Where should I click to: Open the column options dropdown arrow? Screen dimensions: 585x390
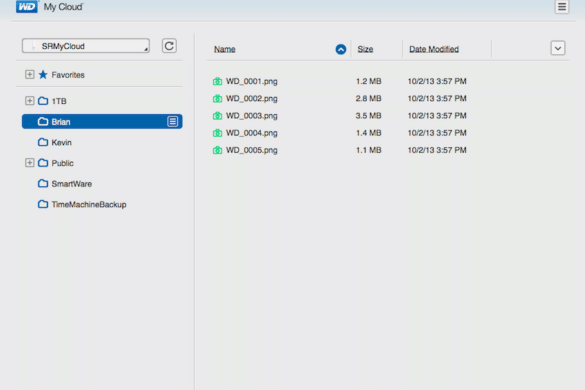click(558, 48)
